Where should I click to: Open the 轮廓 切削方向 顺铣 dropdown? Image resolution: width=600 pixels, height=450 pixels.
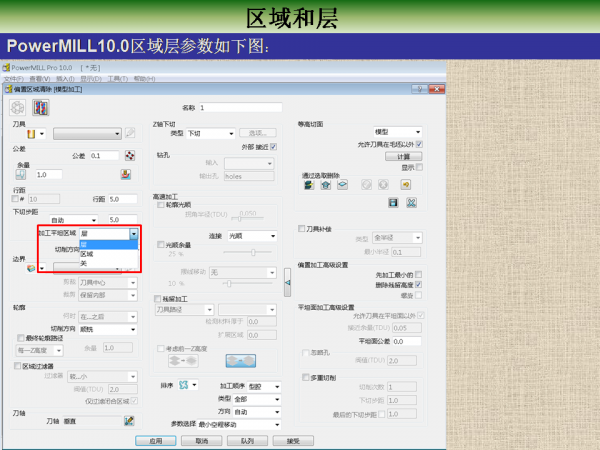tap(108, 329)
